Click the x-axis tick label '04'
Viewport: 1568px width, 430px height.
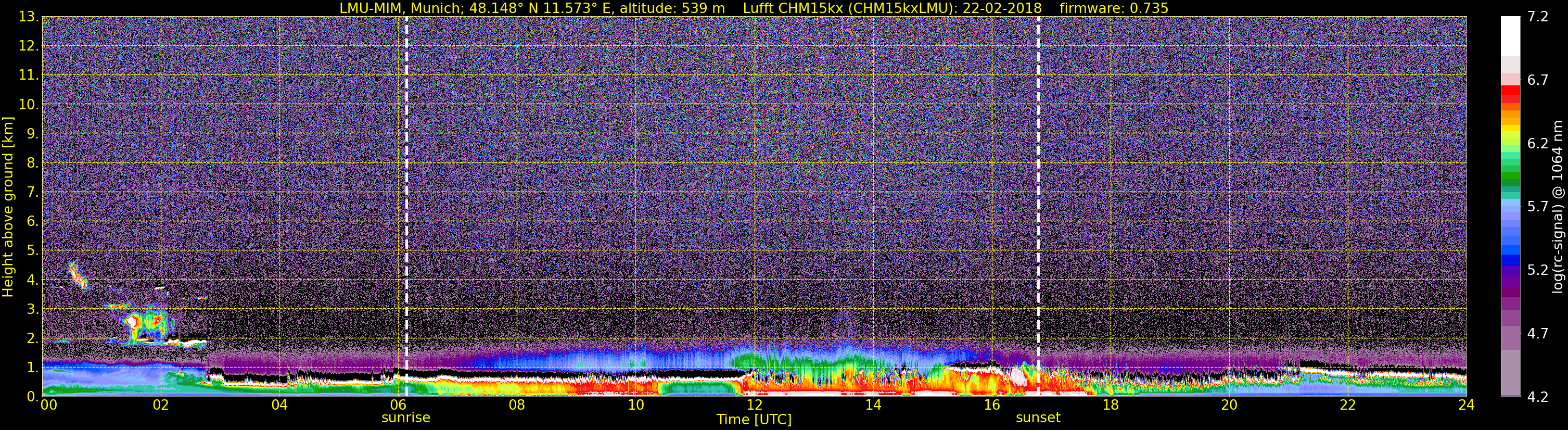[x=279, y=406]
